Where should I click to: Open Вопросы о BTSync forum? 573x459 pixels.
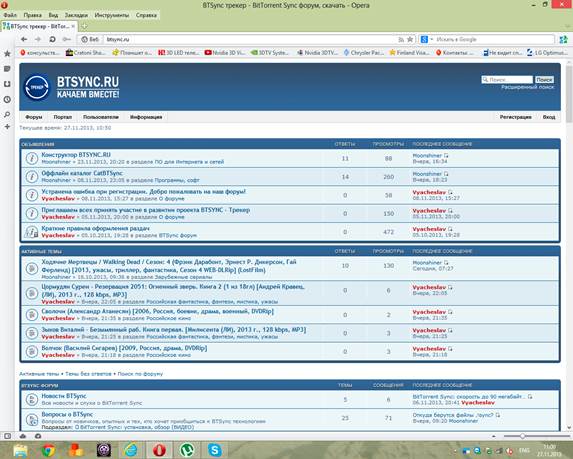point(67,414)
